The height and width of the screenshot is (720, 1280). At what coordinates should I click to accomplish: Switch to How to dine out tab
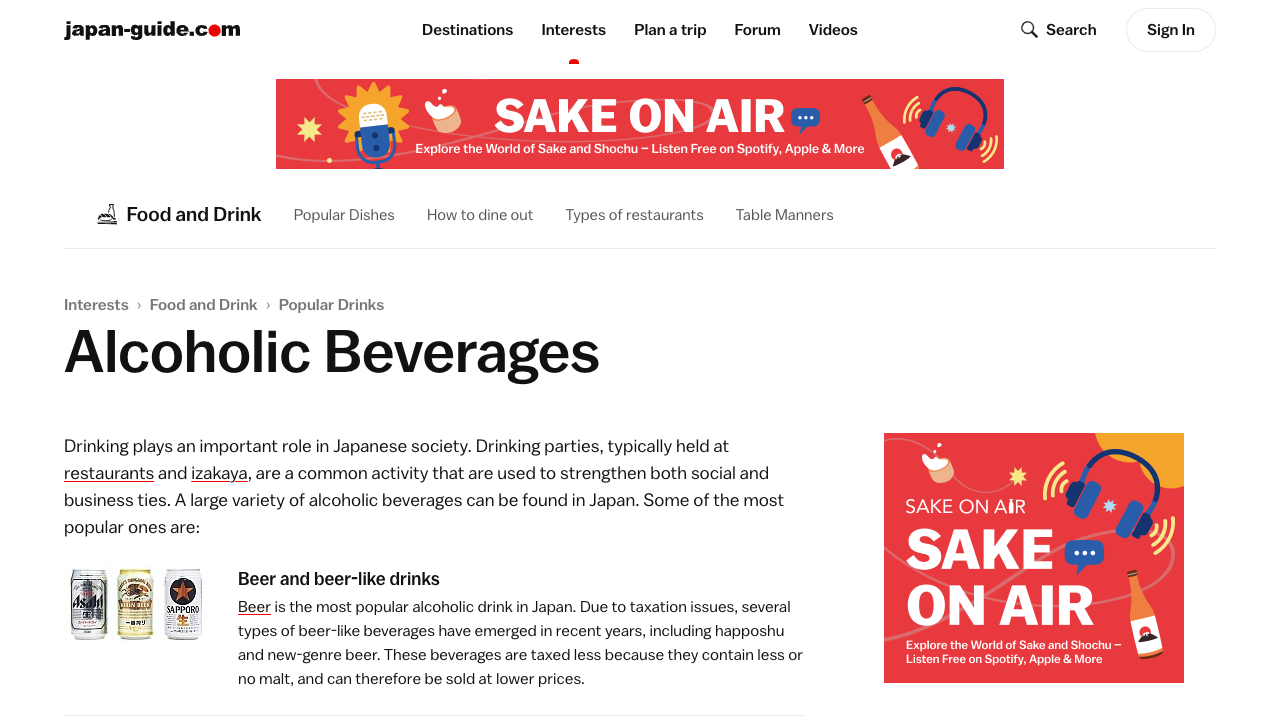pyautogui.click(x=480, y=215)
